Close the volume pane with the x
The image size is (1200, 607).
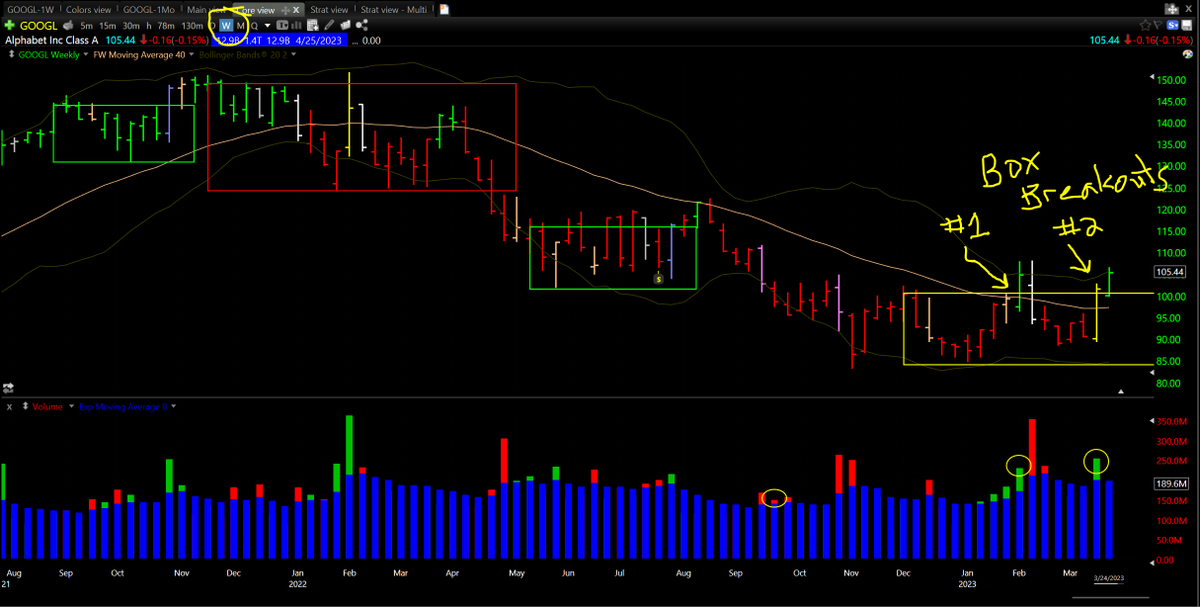[9, 407]
